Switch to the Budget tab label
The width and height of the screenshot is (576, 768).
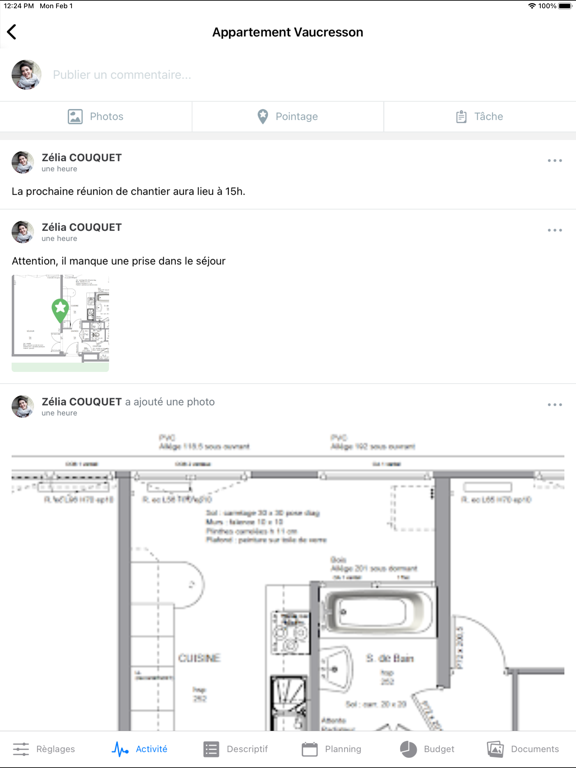(439, 749)
